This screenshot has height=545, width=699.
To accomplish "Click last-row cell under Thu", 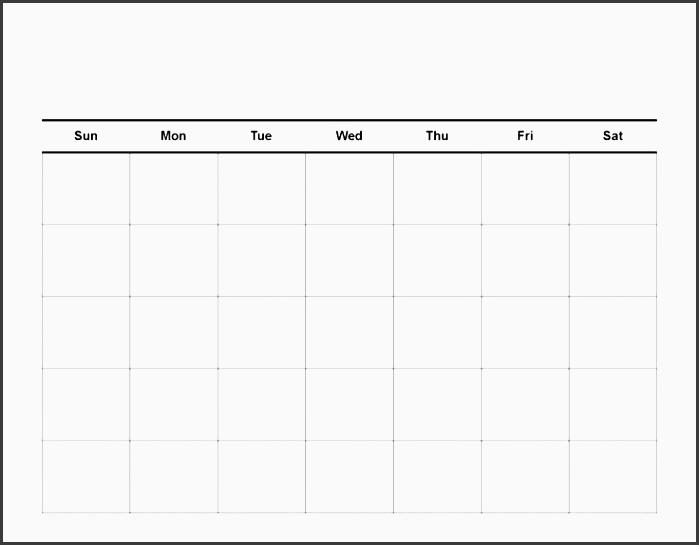I will pyautogui.click(x=437, y=476).
